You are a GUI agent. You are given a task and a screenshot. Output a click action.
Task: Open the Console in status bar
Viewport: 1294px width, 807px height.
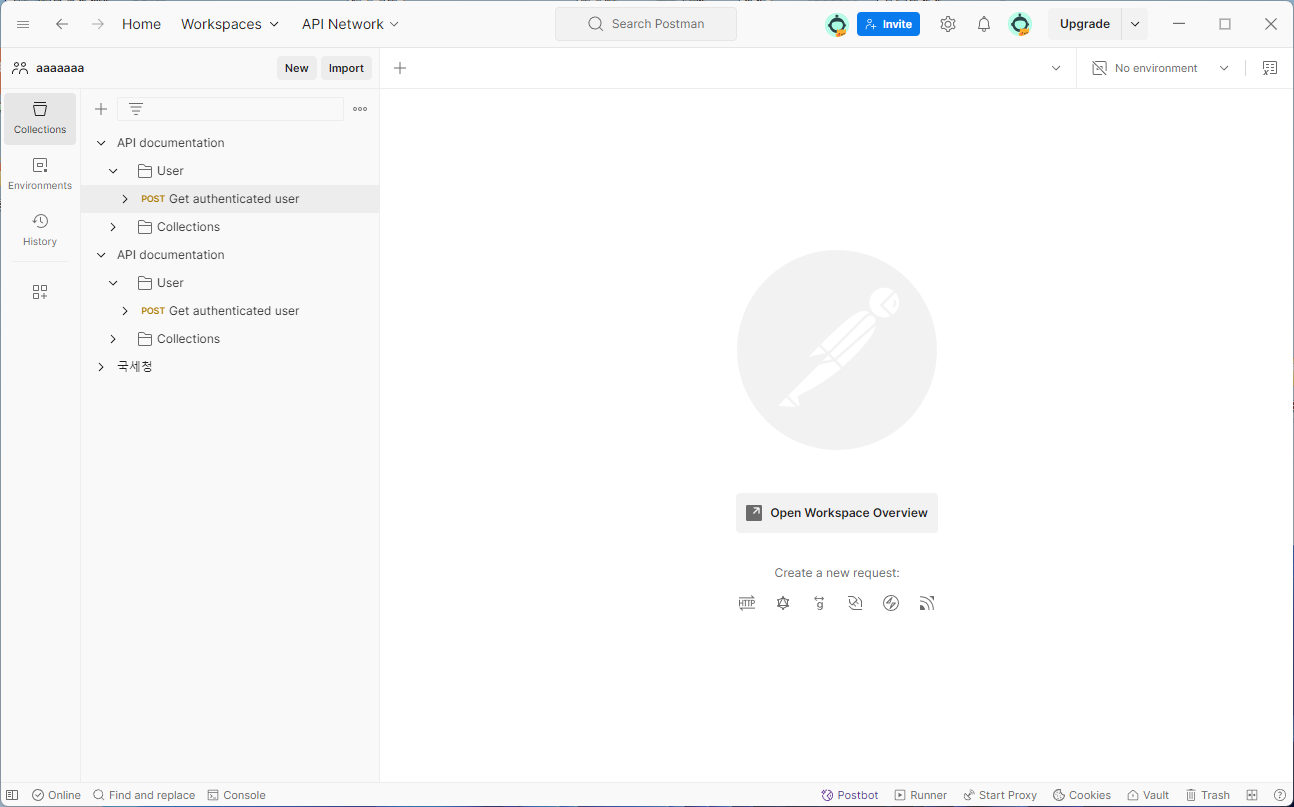236,795
